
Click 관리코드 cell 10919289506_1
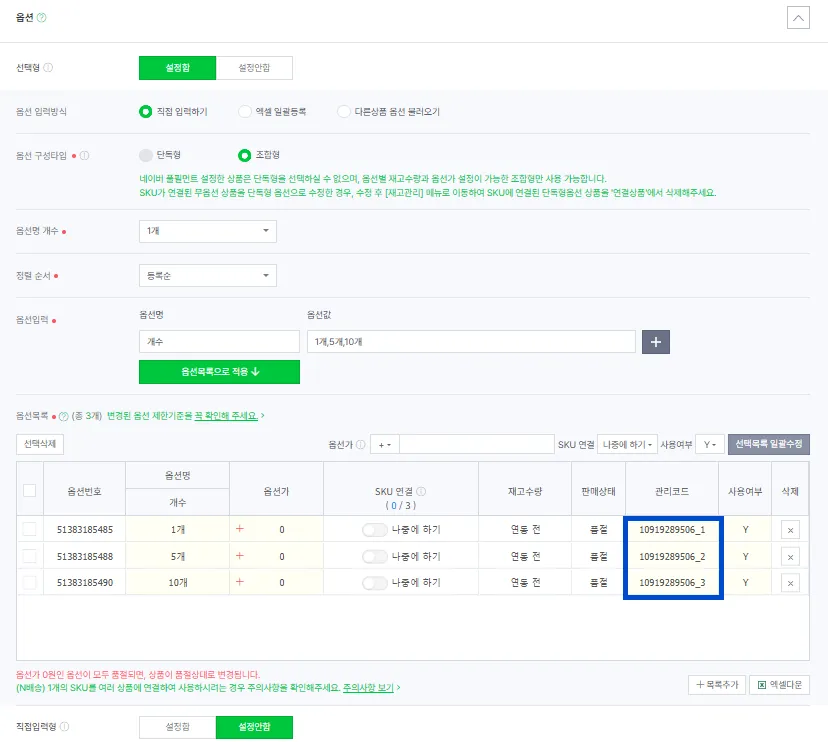[672, 530]
